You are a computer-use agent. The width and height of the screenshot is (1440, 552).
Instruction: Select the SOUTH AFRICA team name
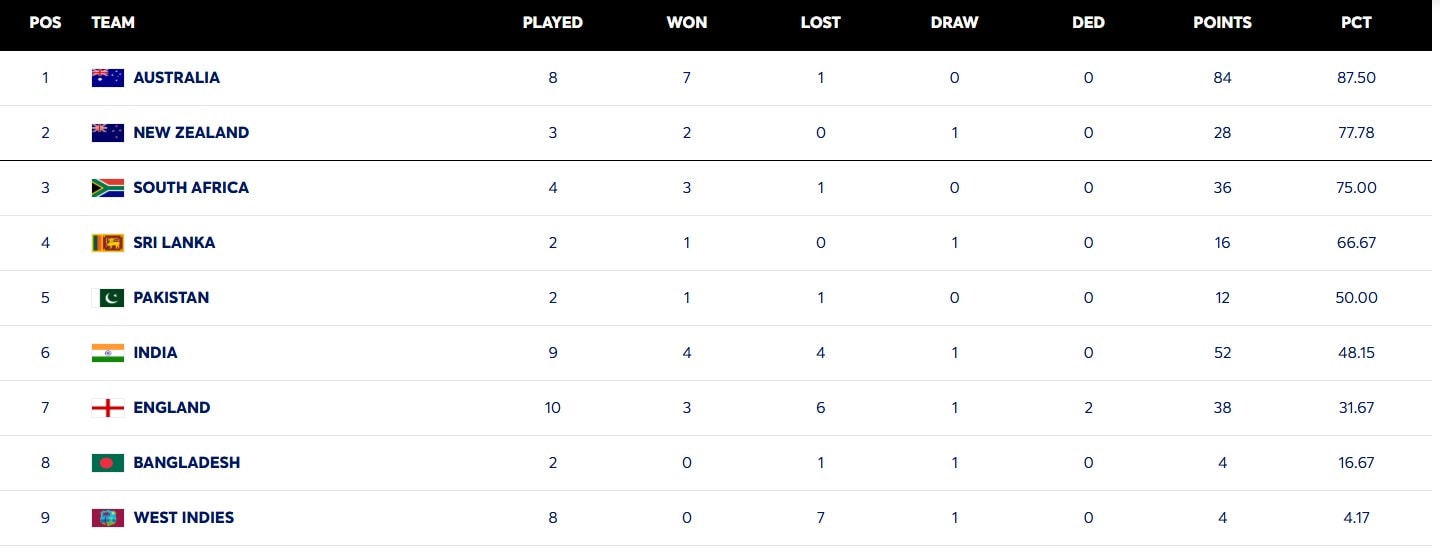tap(191, 188)
